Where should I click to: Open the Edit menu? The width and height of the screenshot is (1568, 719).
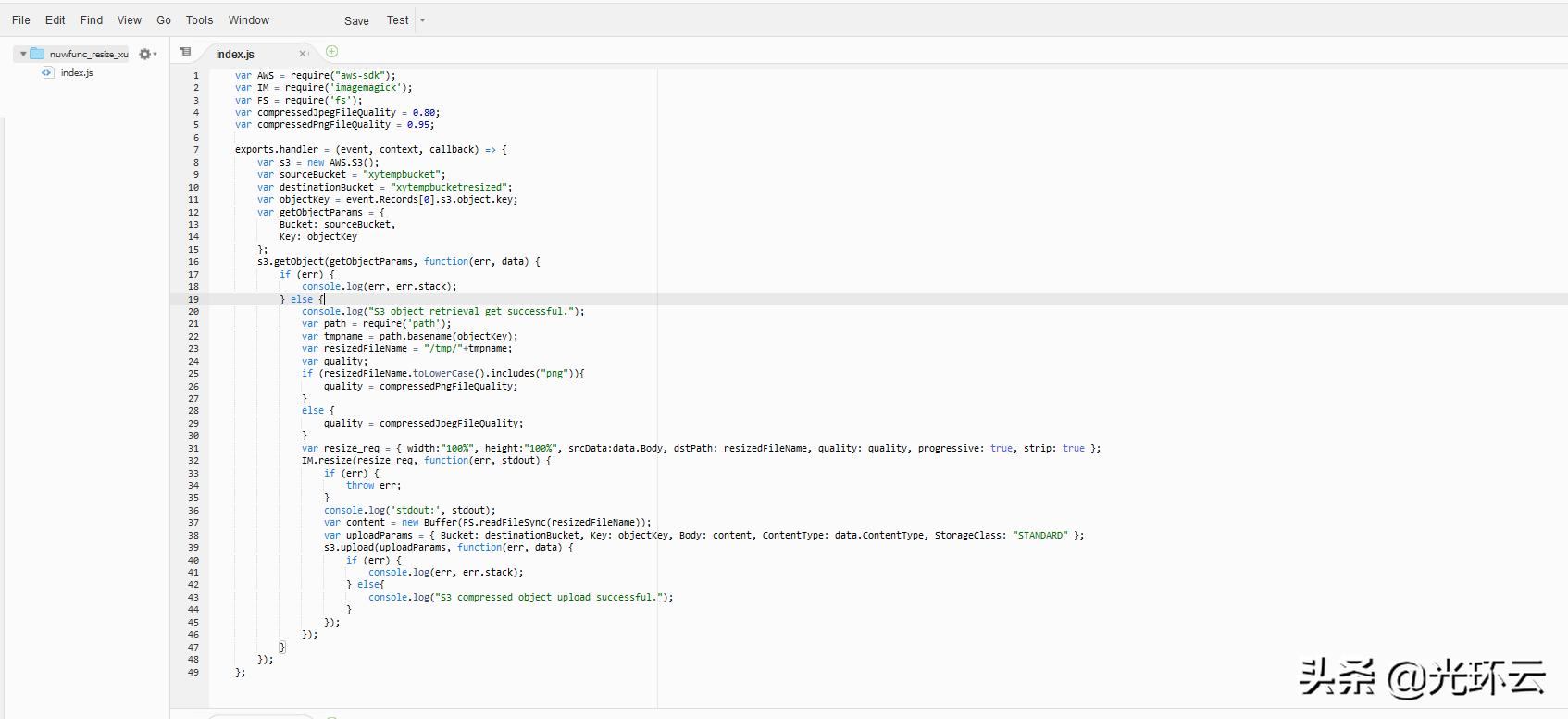pyautogui.click(x=56, y=20)
